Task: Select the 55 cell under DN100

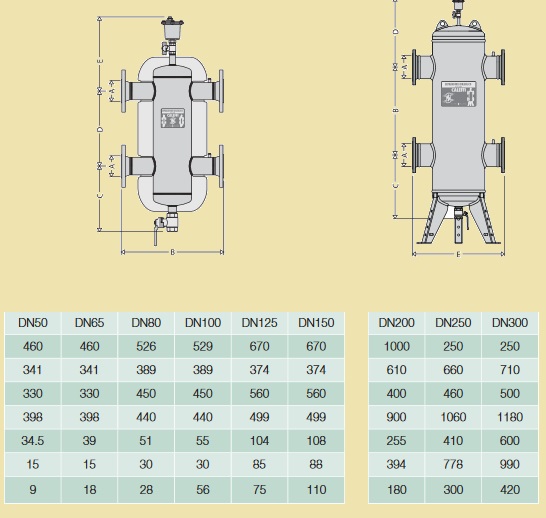Action: coord(203,441)
